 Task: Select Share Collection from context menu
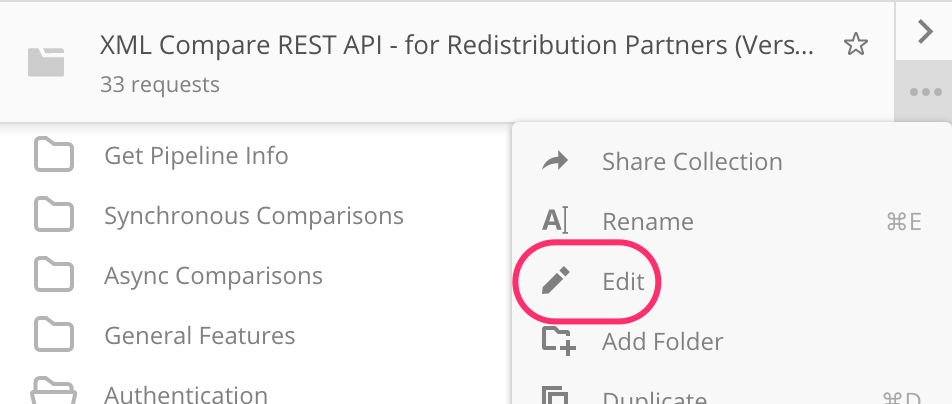[692, 162]
